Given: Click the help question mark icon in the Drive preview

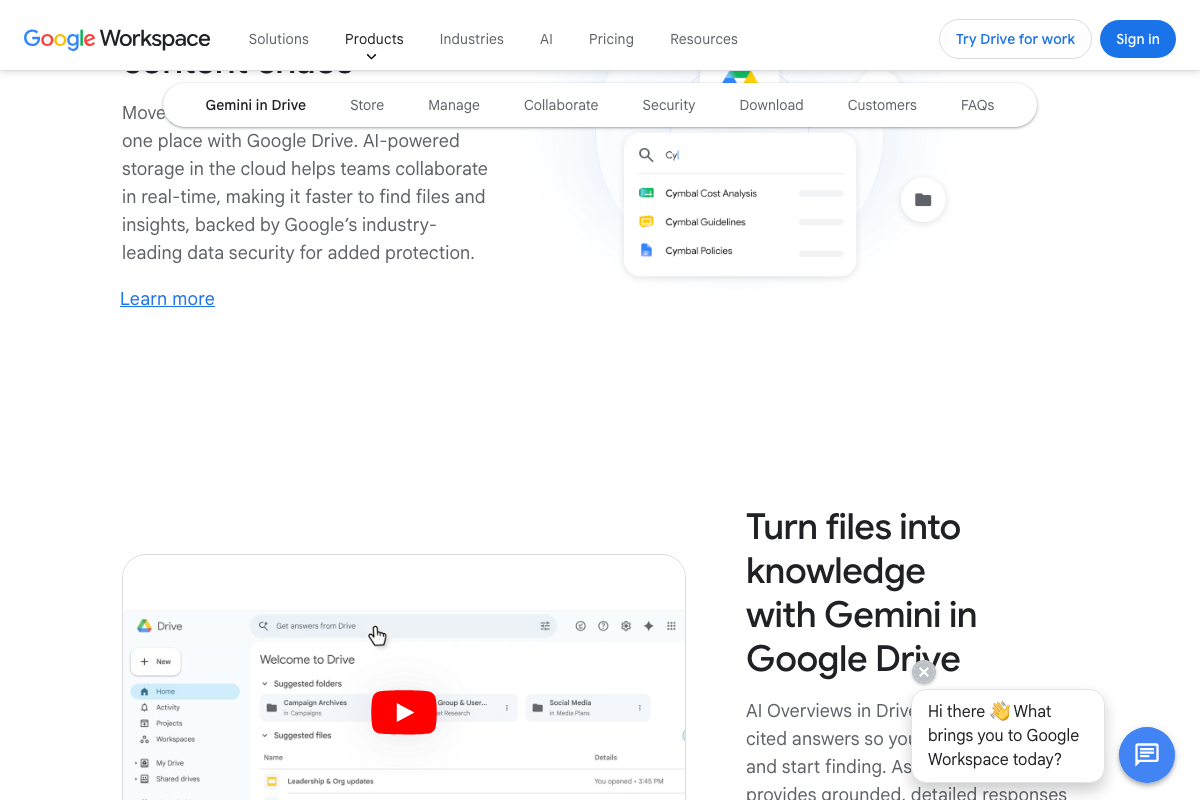Looking at the screenshot, I should pos(603,626).
